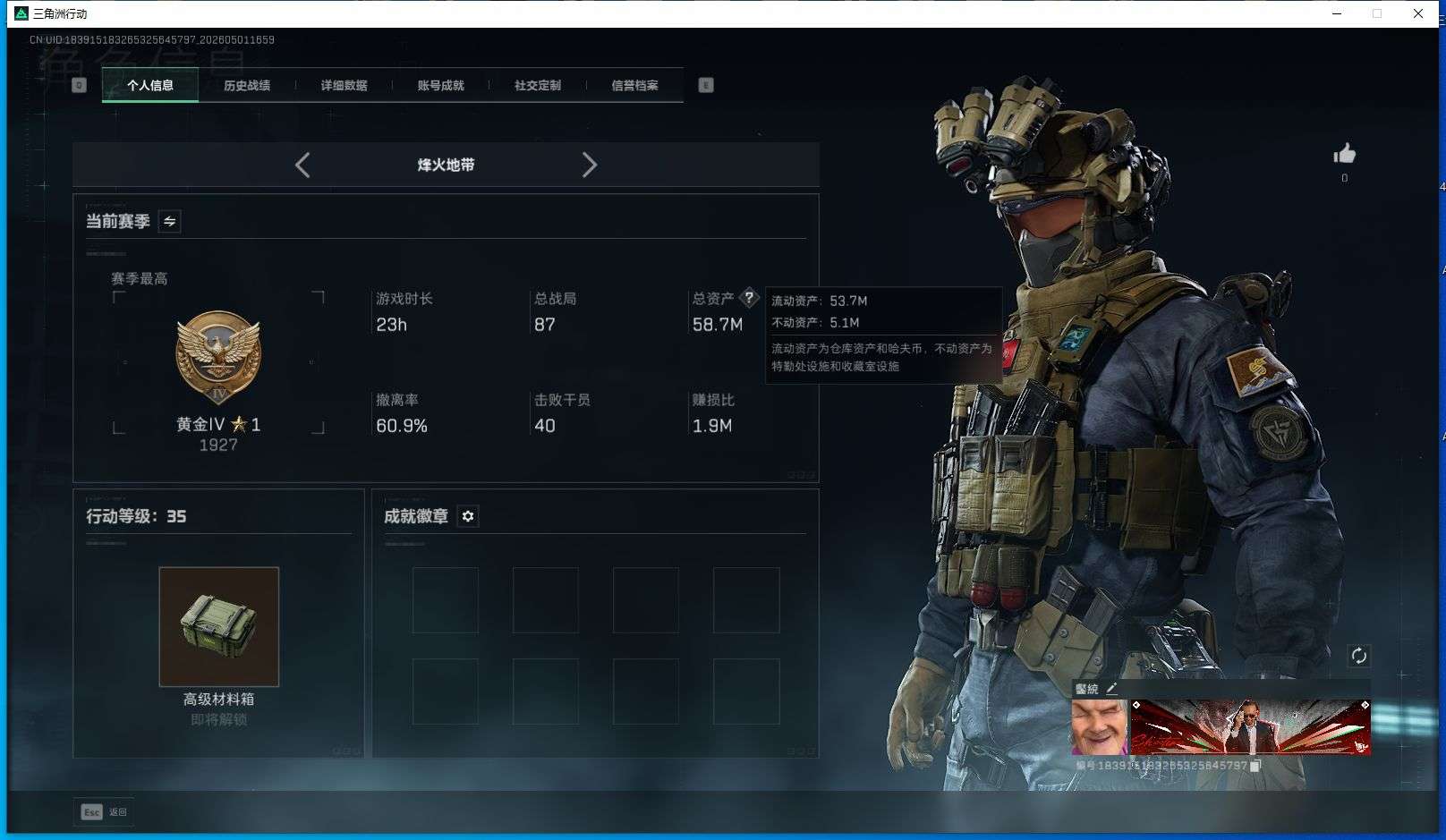1446x840 pixels.
Task: Click the question mark beside 总资产
Action: pos(749,298)
